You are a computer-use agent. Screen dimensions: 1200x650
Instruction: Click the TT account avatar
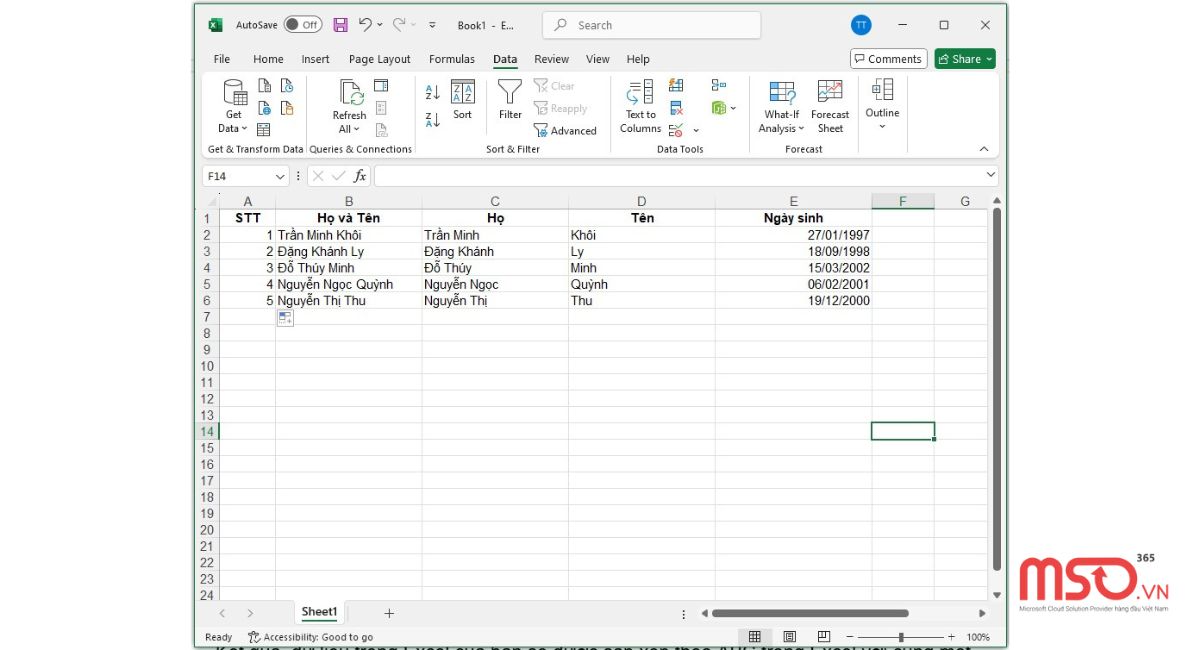[861, 25]
